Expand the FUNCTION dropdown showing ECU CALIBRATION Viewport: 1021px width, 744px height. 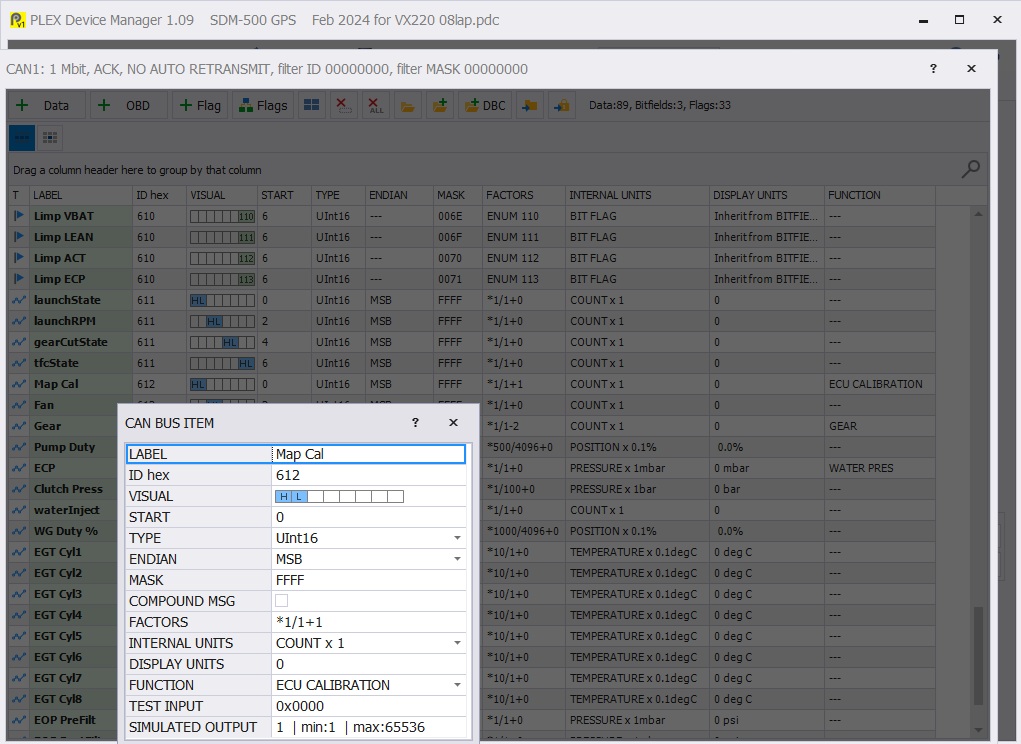click(x=457, y=686)
